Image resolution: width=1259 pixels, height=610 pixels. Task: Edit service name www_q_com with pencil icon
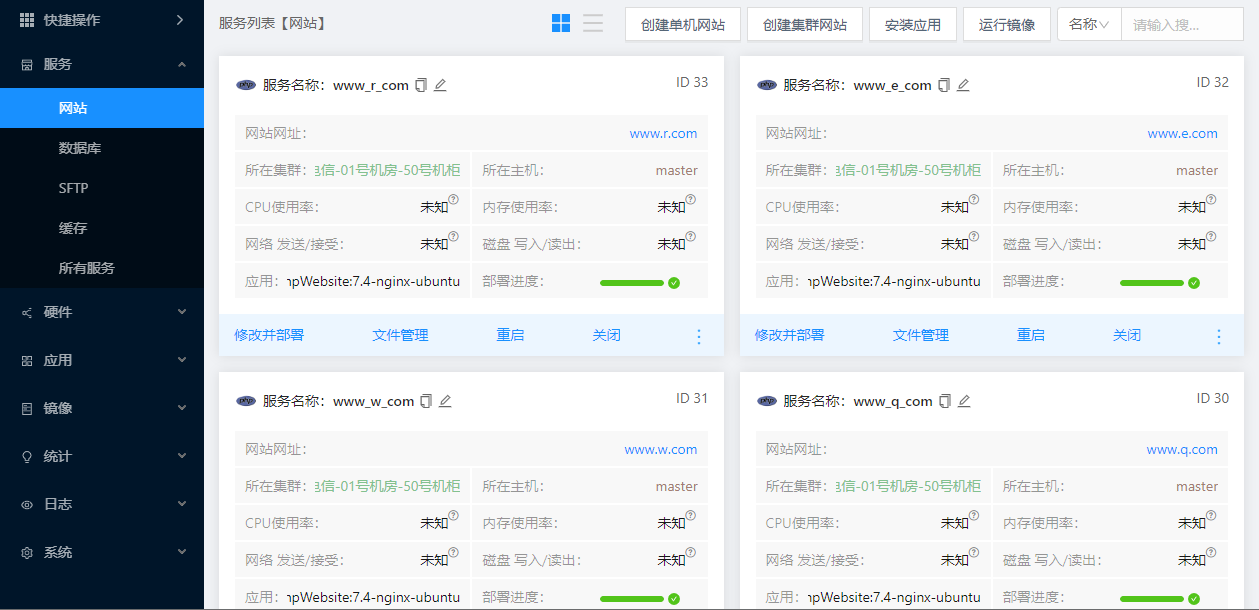coord(964,402)
